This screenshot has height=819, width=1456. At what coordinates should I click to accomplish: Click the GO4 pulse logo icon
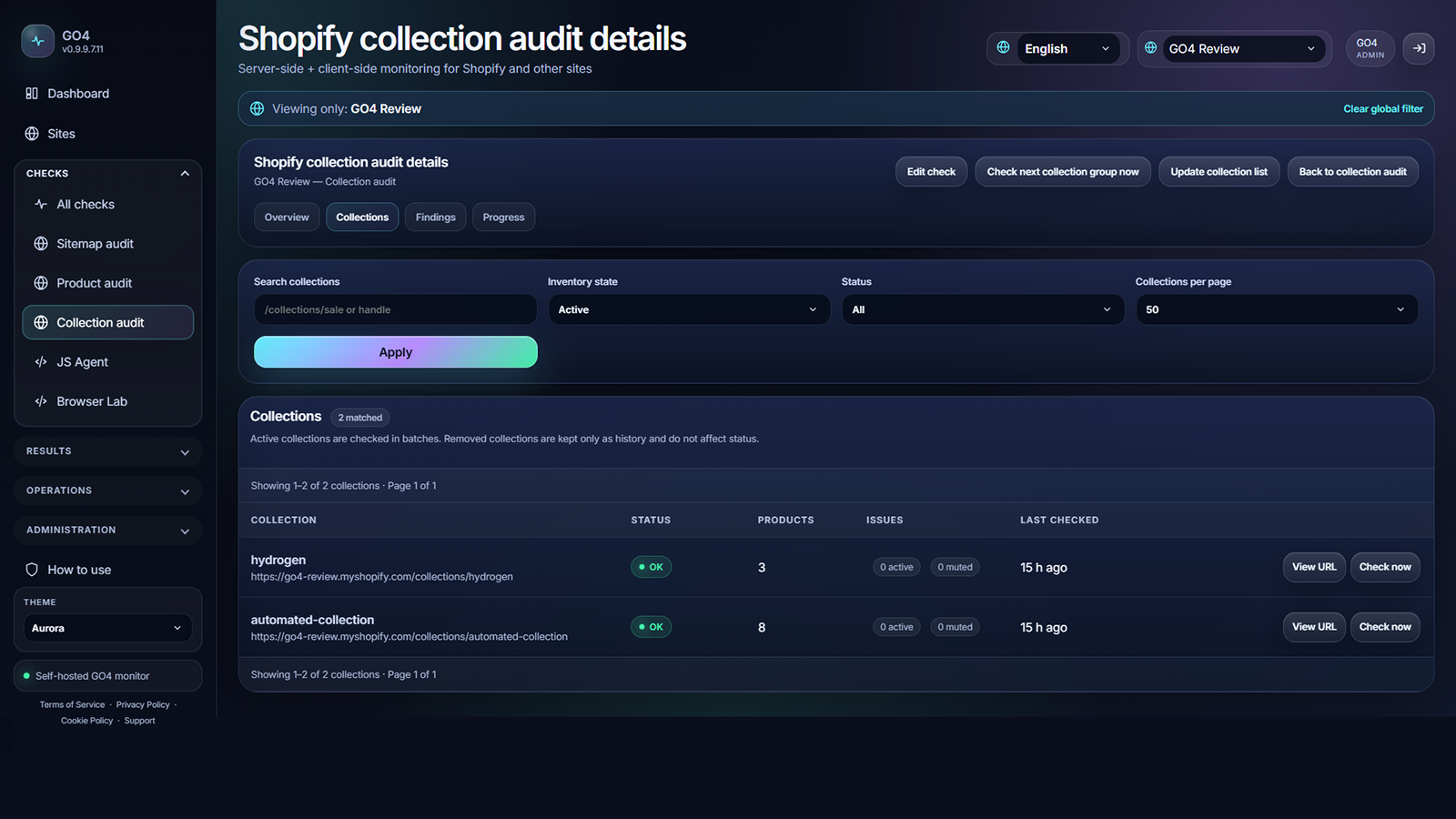(x=37, y=41)
